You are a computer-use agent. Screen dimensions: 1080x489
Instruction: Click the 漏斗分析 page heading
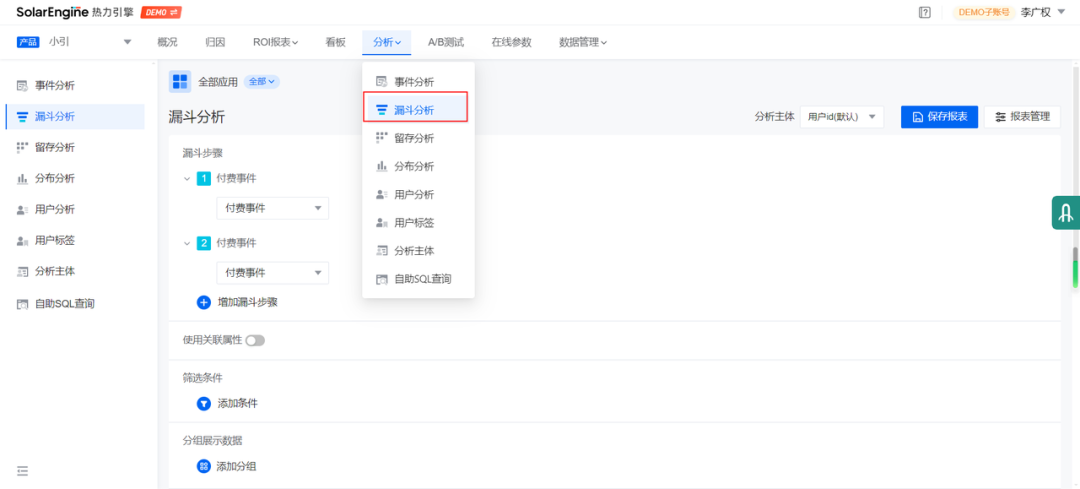tap(196, 118)
